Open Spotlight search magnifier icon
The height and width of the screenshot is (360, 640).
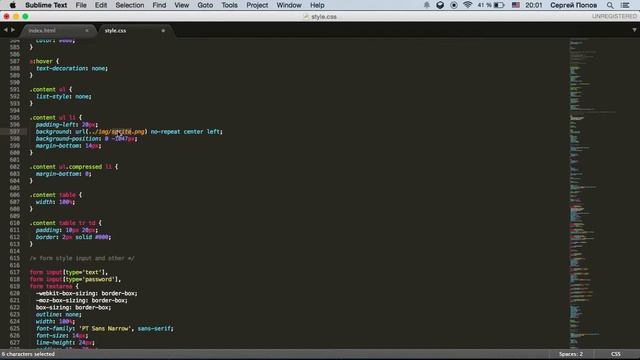610,5
